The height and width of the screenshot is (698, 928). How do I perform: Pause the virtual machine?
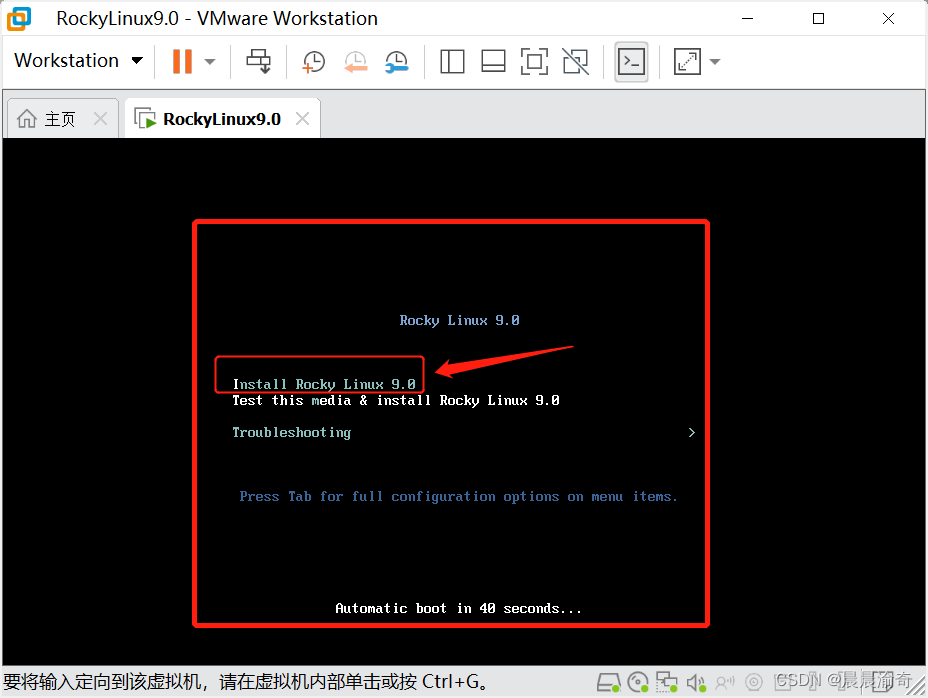182,61
